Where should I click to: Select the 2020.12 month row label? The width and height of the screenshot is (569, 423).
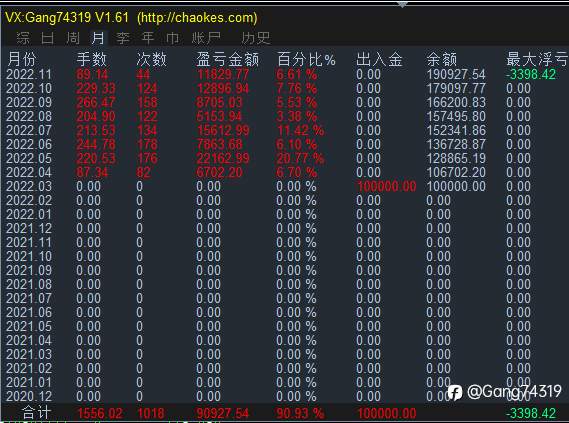tap(29, 396)
